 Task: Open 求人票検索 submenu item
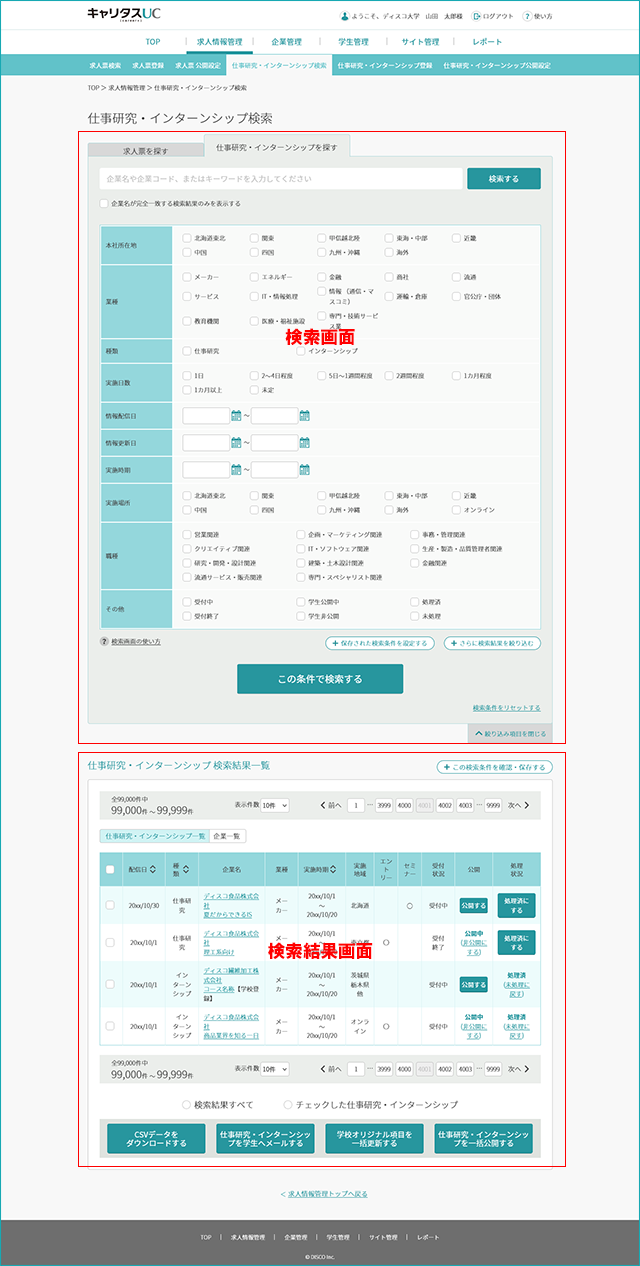105,65
